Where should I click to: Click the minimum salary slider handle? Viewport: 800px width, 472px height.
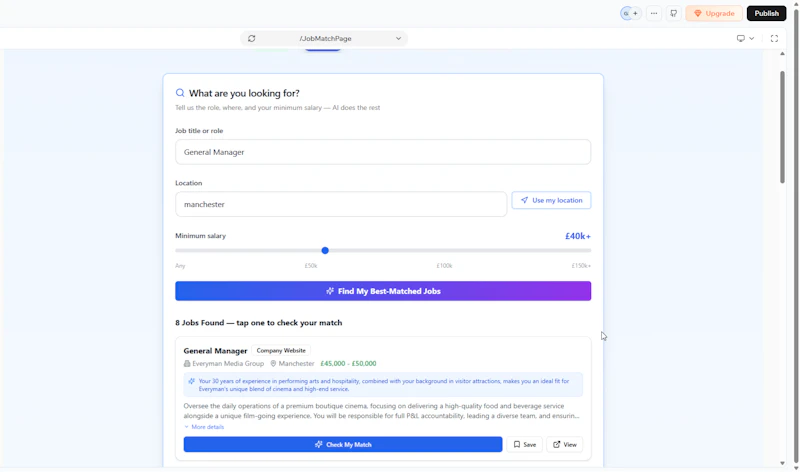[x=325, y=251]
